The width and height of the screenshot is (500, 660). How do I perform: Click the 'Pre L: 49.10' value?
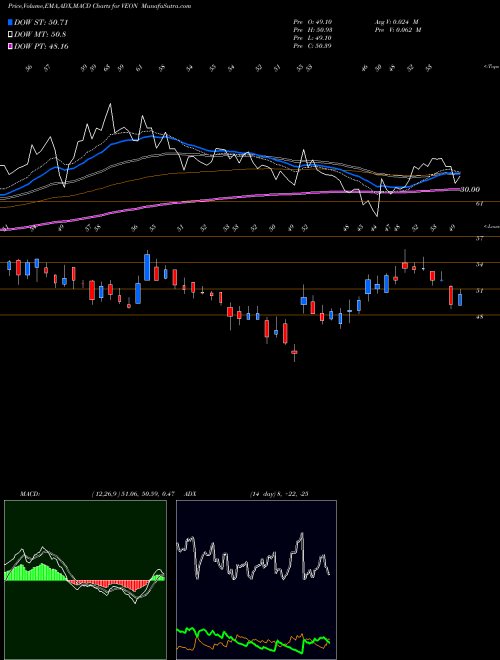(312, 37)
